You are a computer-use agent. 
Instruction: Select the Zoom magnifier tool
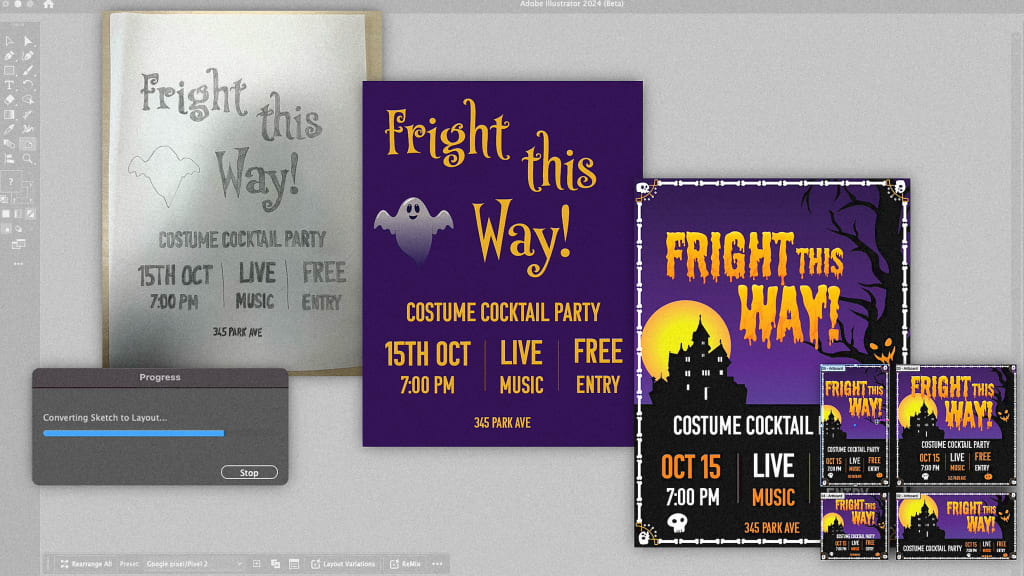[x=28, y=158]
